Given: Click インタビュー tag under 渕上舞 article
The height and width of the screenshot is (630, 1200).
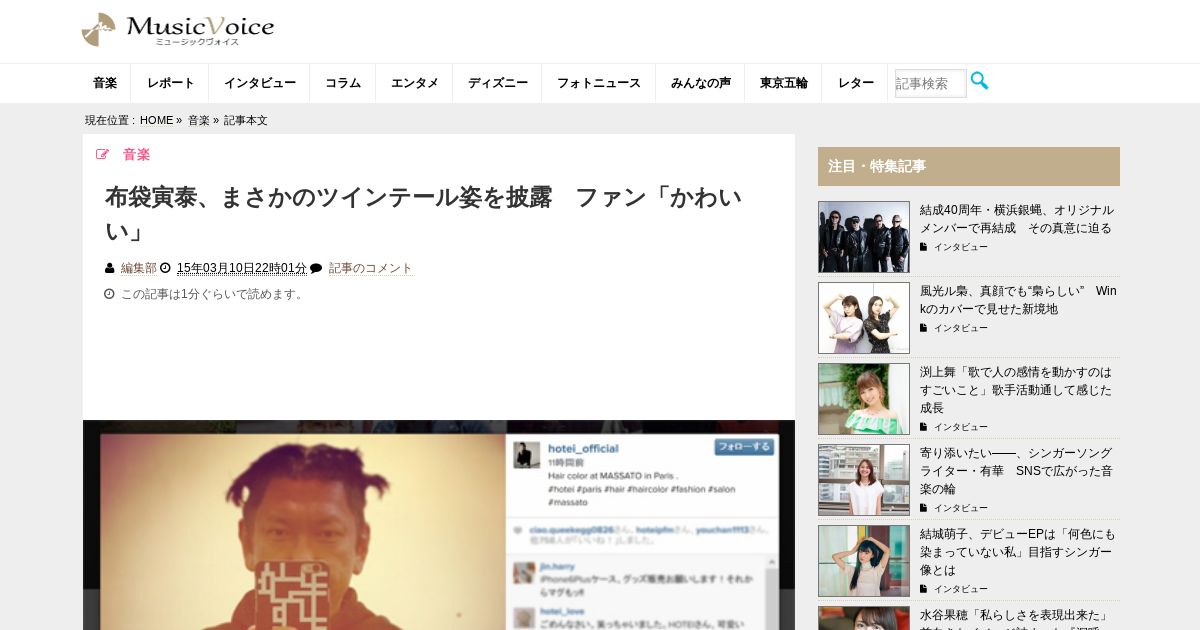Looking at the screenshot, I should coord(960,427).
